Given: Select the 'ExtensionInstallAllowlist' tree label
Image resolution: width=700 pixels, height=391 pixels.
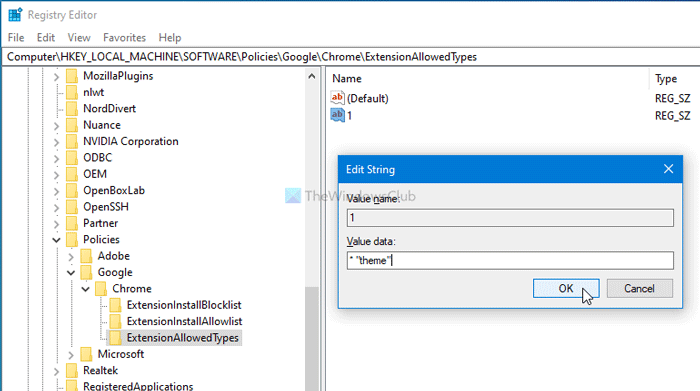Looking at the screenshot, I should coord(184,321).
